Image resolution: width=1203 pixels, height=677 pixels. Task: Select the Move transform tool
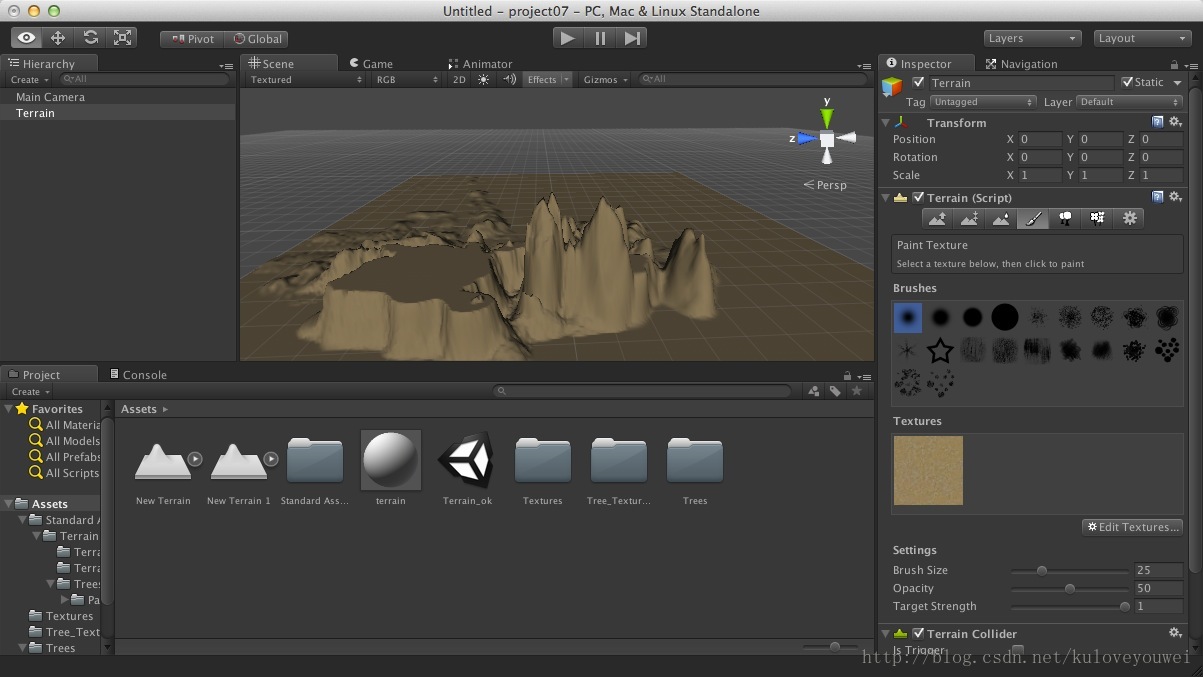(58, 38)
